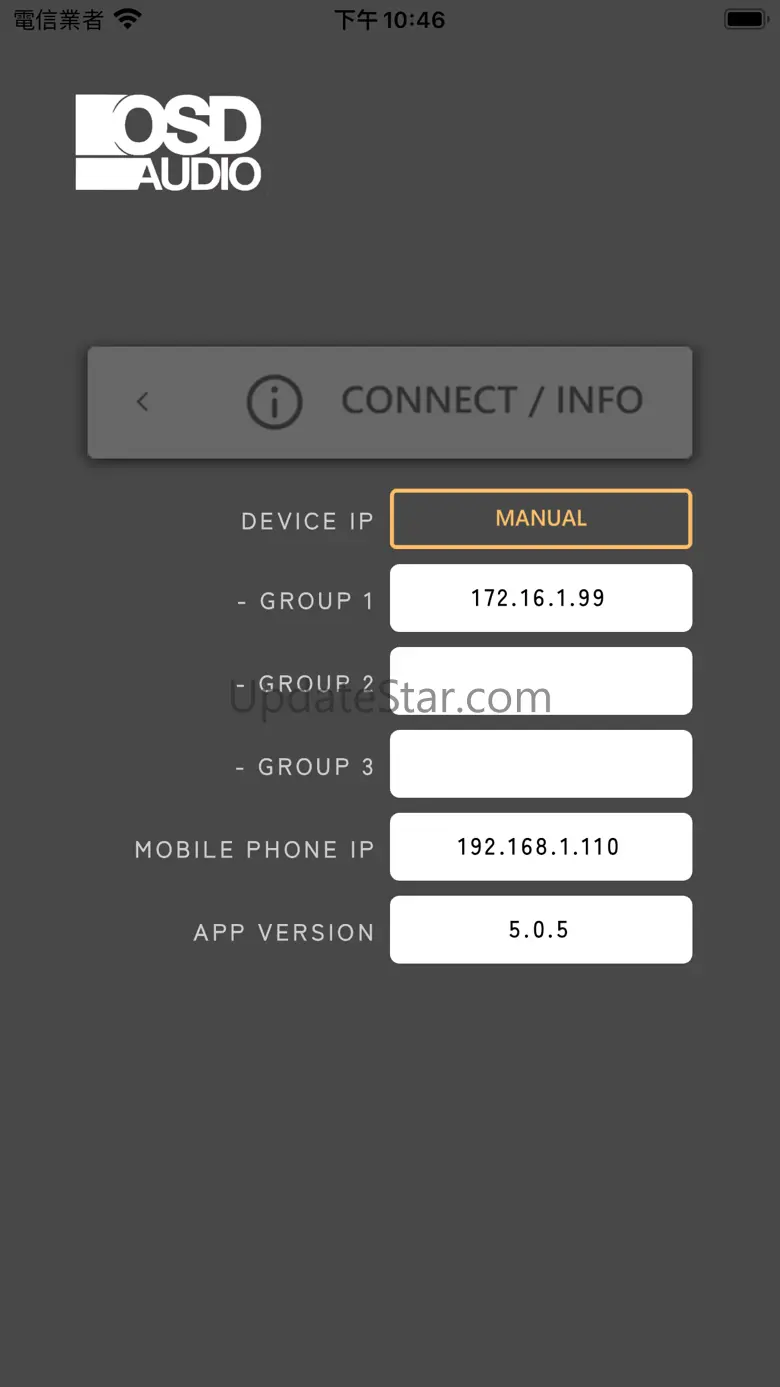Toggle the MANUAL device IP mode

(541, 519)
